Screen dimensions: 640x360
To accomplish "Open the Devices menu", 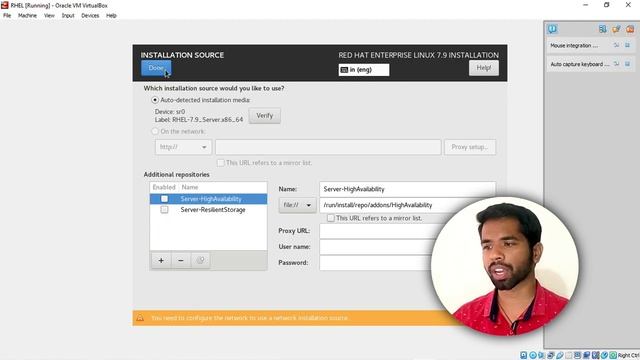I will point(90,16).
